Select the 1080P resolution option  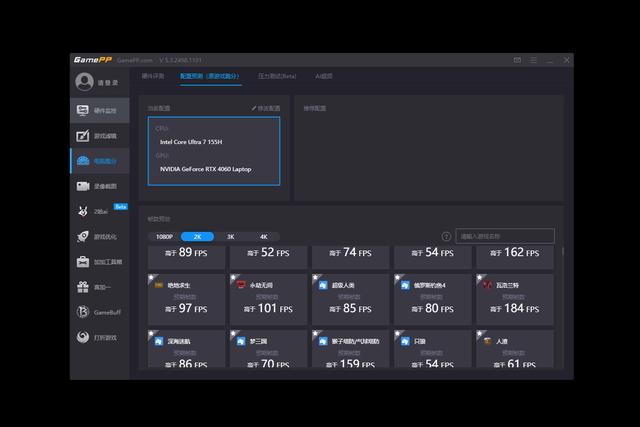164,237
